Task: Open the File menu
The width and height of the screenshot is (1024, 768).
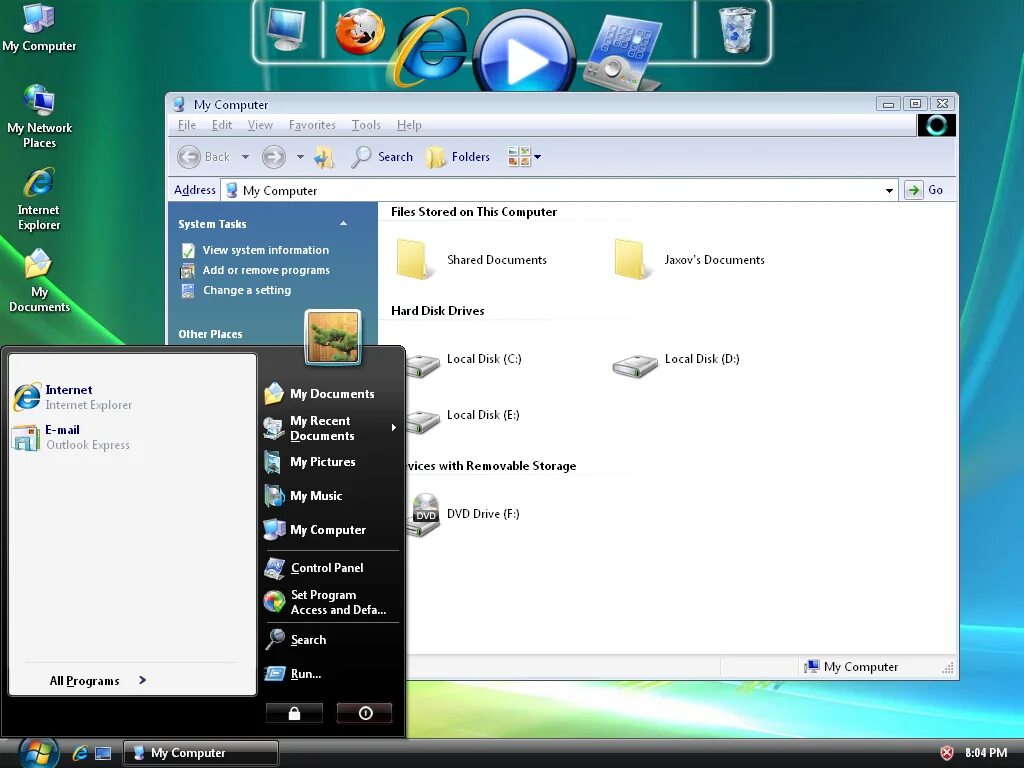Action: [x=187, y=125]
